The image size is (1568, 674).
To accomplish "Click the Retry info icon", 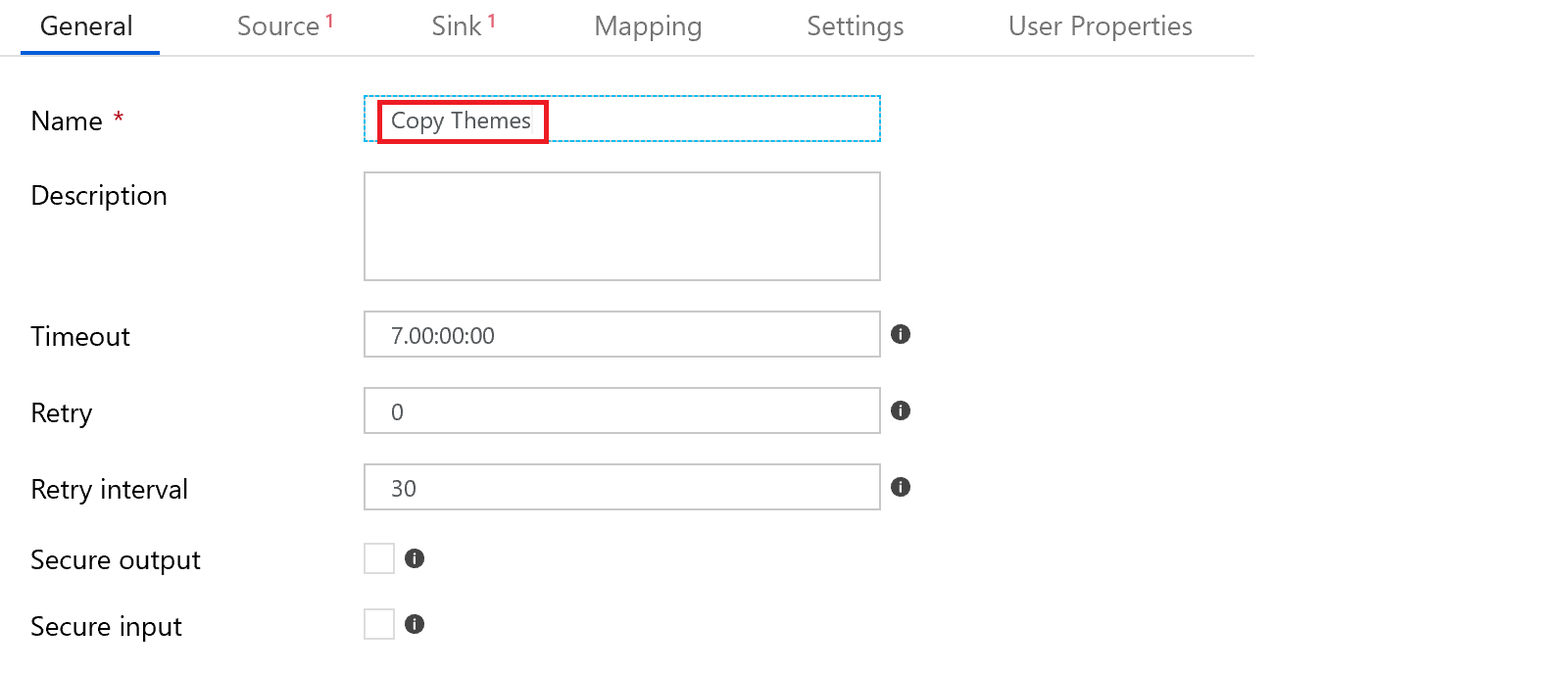I will 901,410.
